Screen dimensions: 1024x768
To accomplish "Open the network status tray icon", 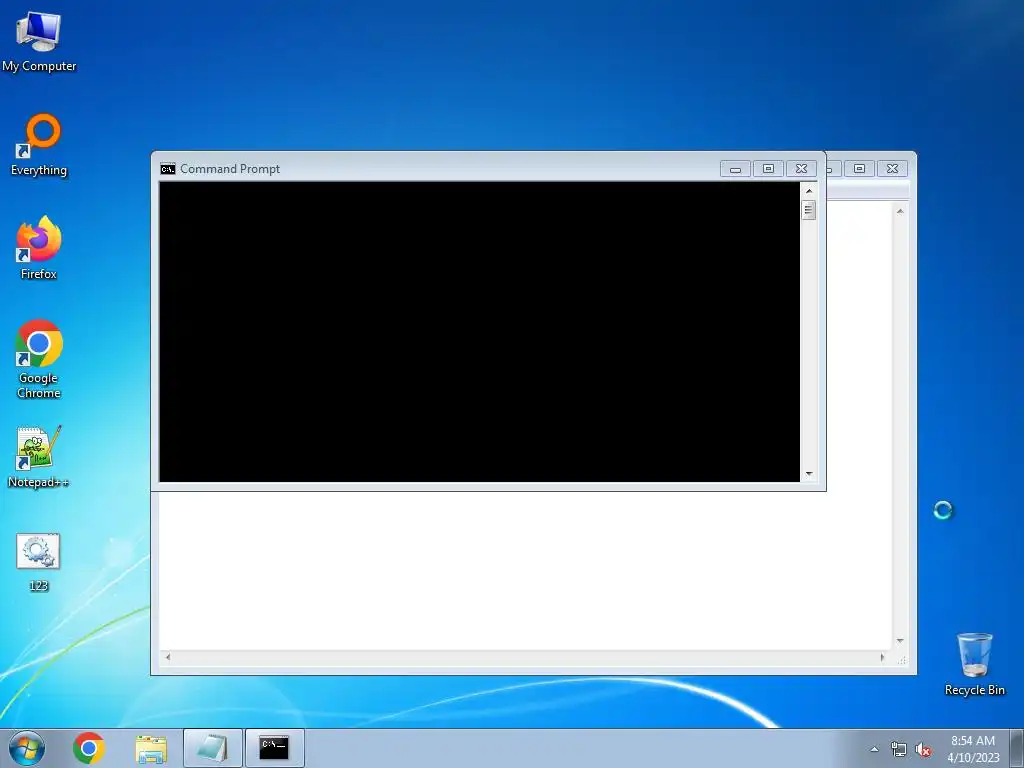I will click(899, 750).
